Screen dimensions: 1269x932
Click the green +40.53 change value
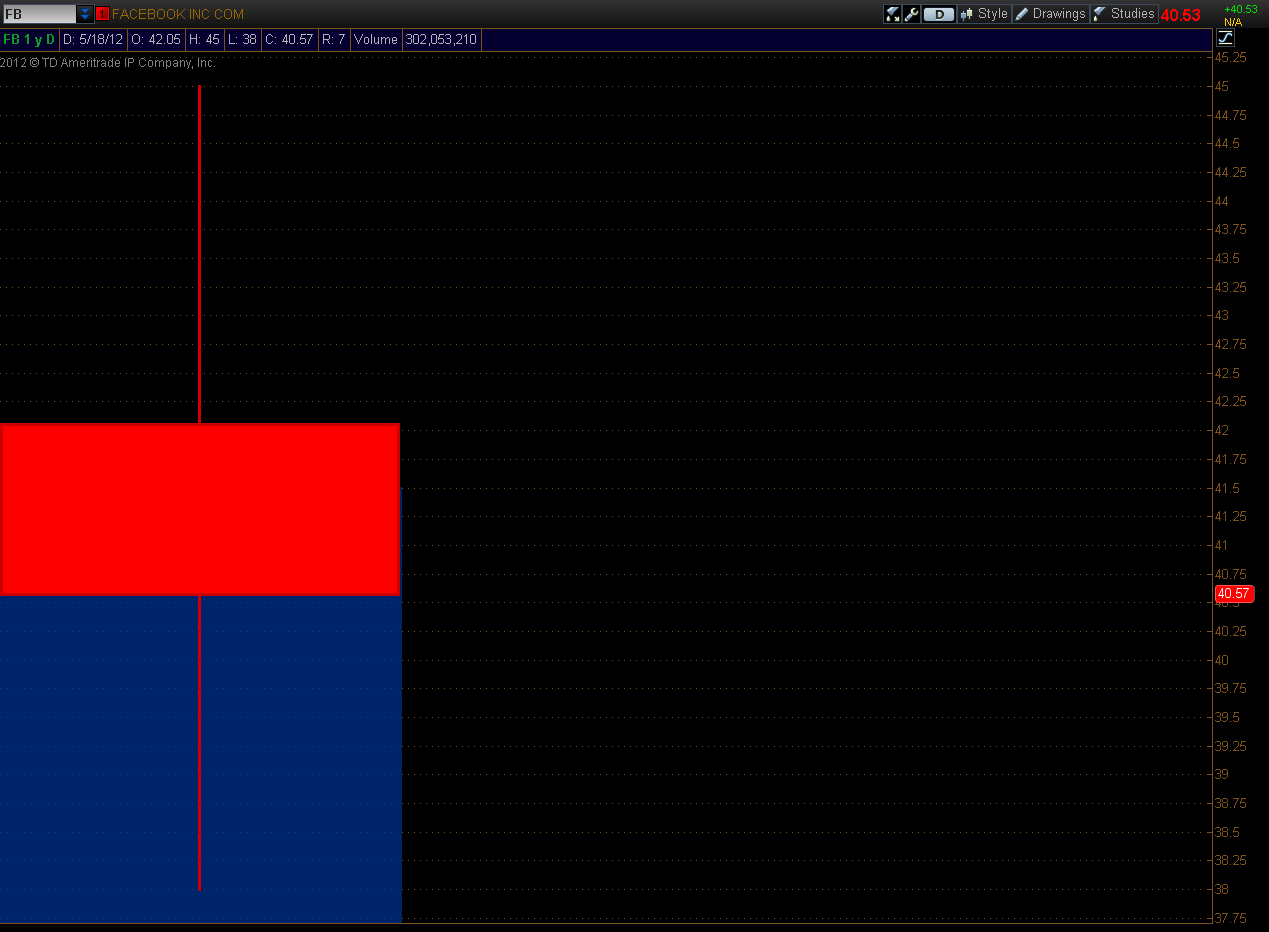[x=1241, y=9]
